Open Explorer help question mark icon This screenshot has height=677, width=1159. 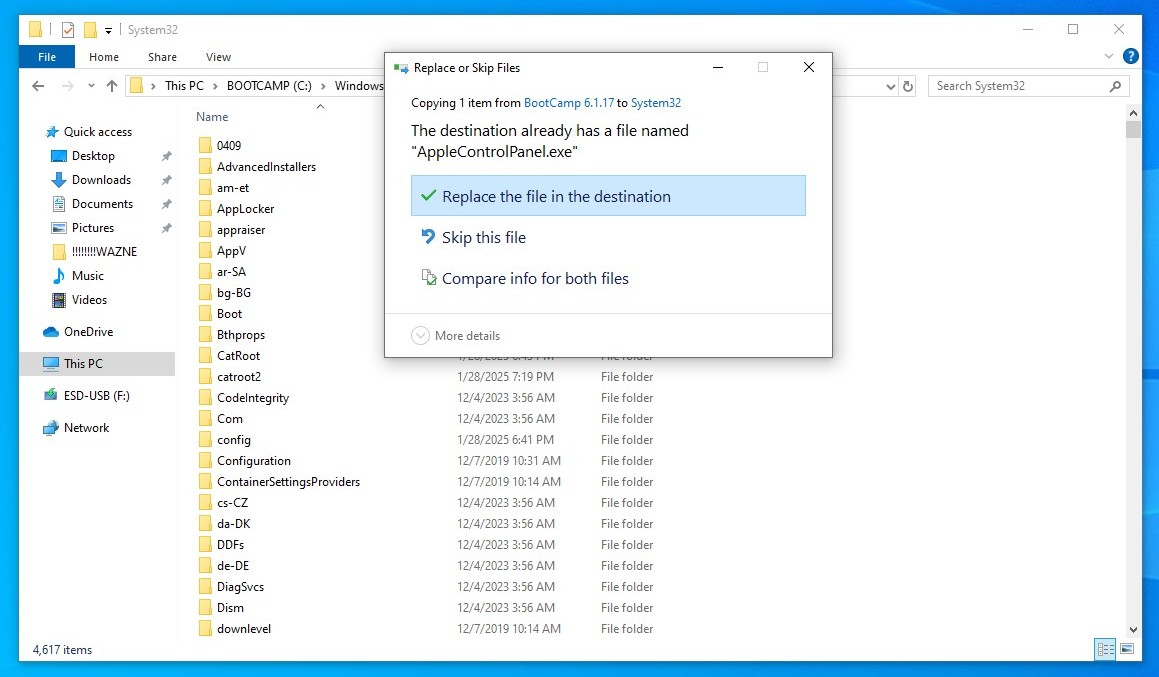click(x=1130, y=55)
